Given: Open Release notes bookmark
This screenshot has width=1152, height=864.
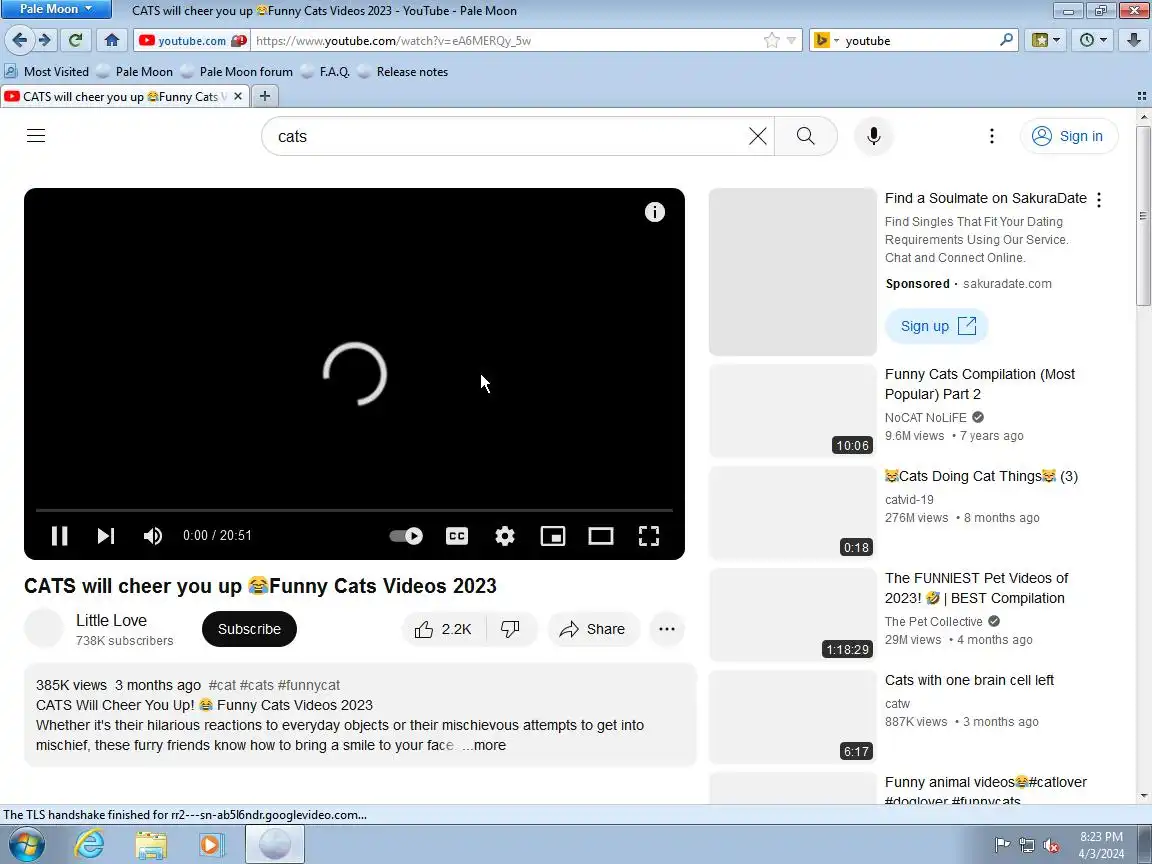Looking at the screenshot, I should [x=403, y=71].
